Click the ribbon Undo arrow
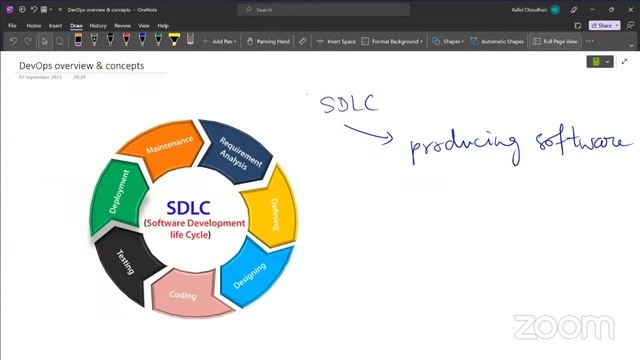 pyautogui.click(x=13, y=41)
